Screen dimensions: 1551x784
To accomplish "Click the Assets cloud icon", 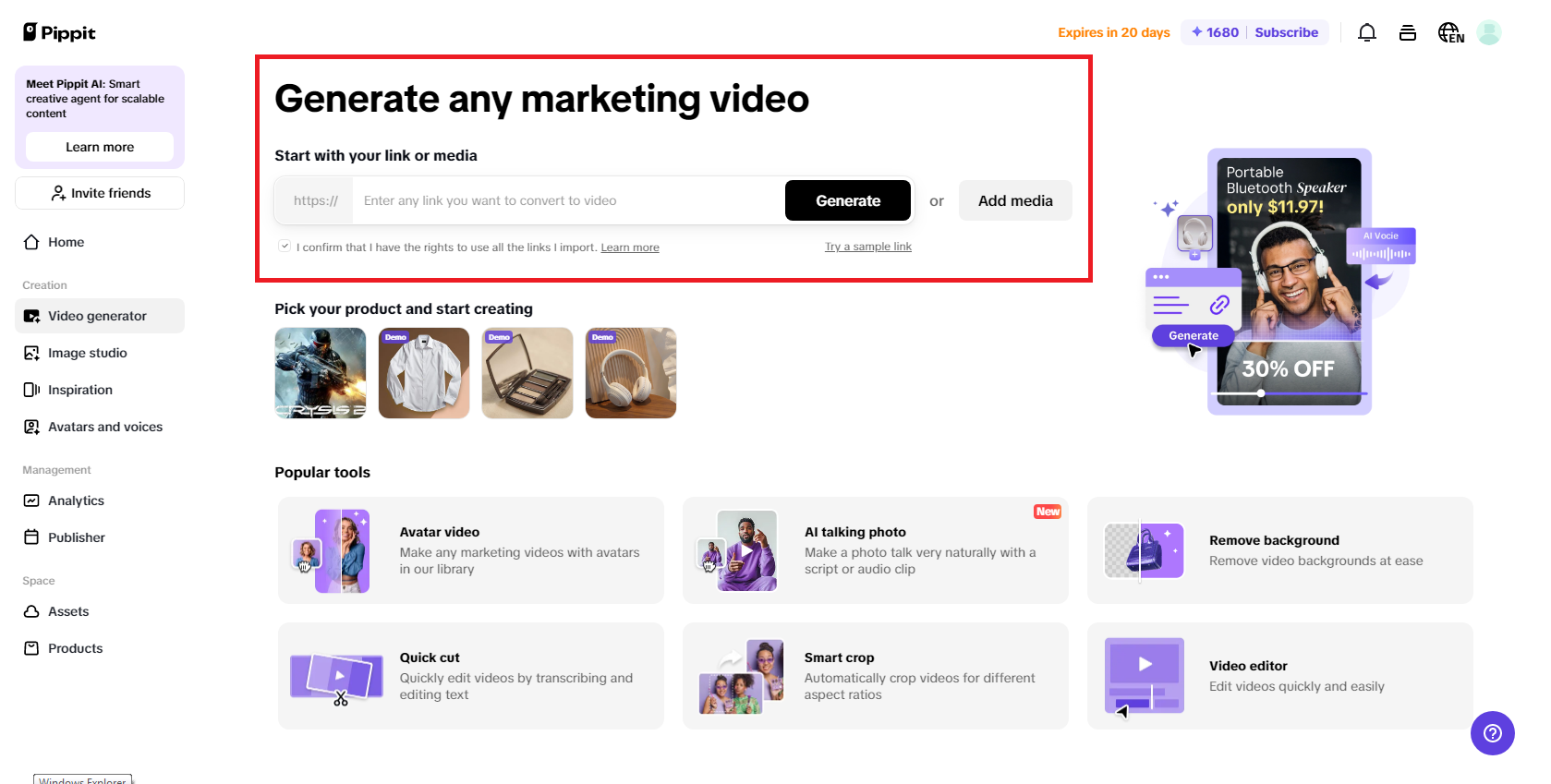I will 31,611.
